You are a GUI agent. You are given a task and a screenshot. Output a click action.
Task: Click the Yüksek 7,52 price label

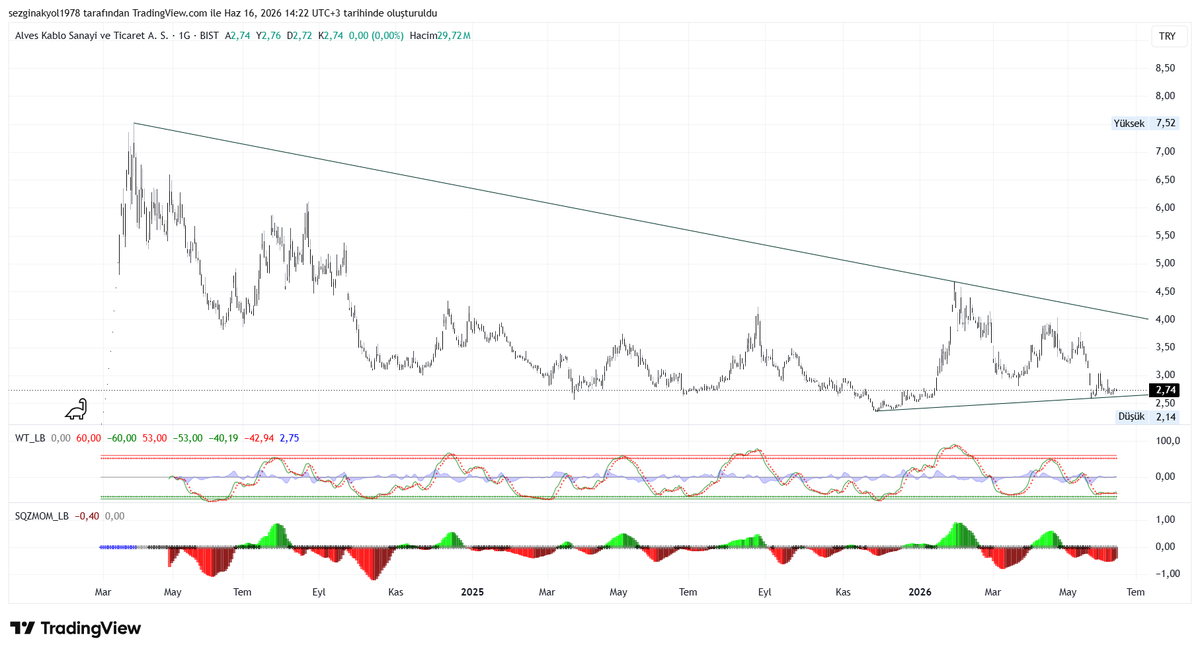tap(1144, 123)
